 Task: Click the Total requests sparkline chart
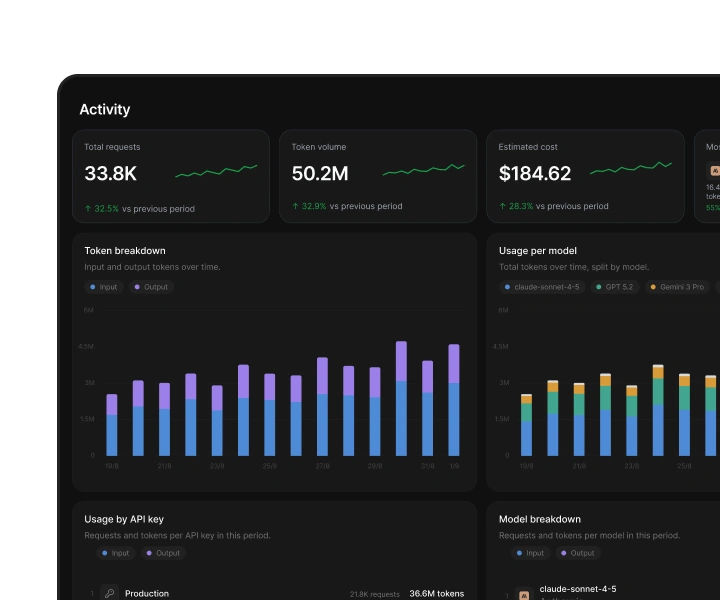coord(216,171)
